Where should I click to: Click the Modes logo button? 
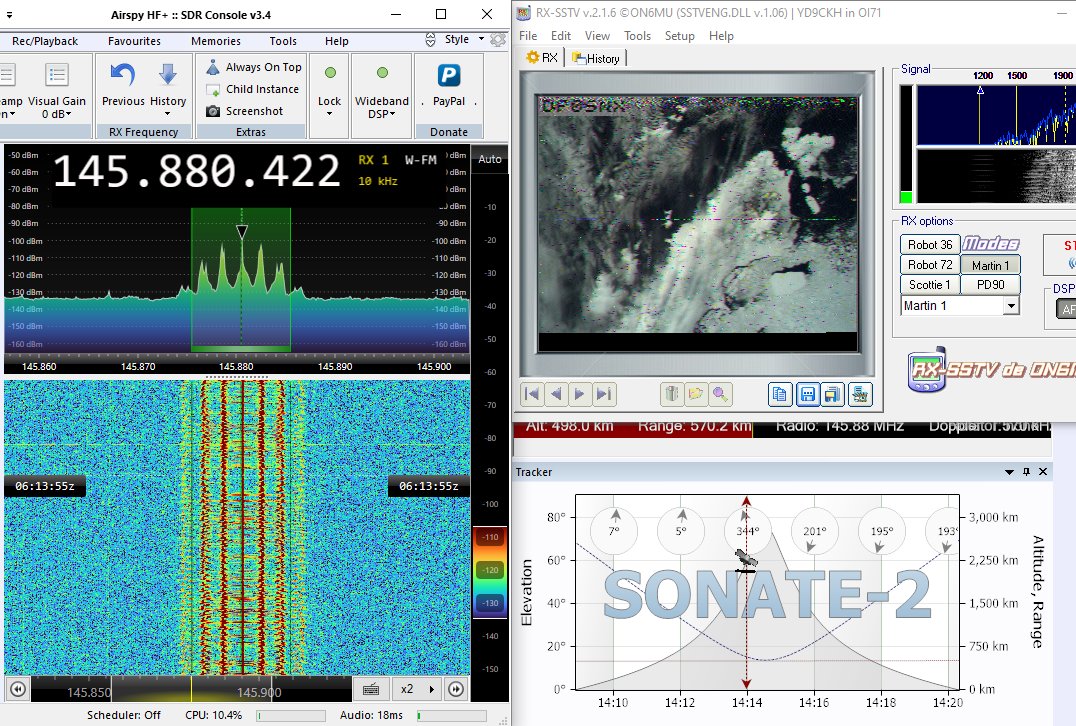point(990,244)
